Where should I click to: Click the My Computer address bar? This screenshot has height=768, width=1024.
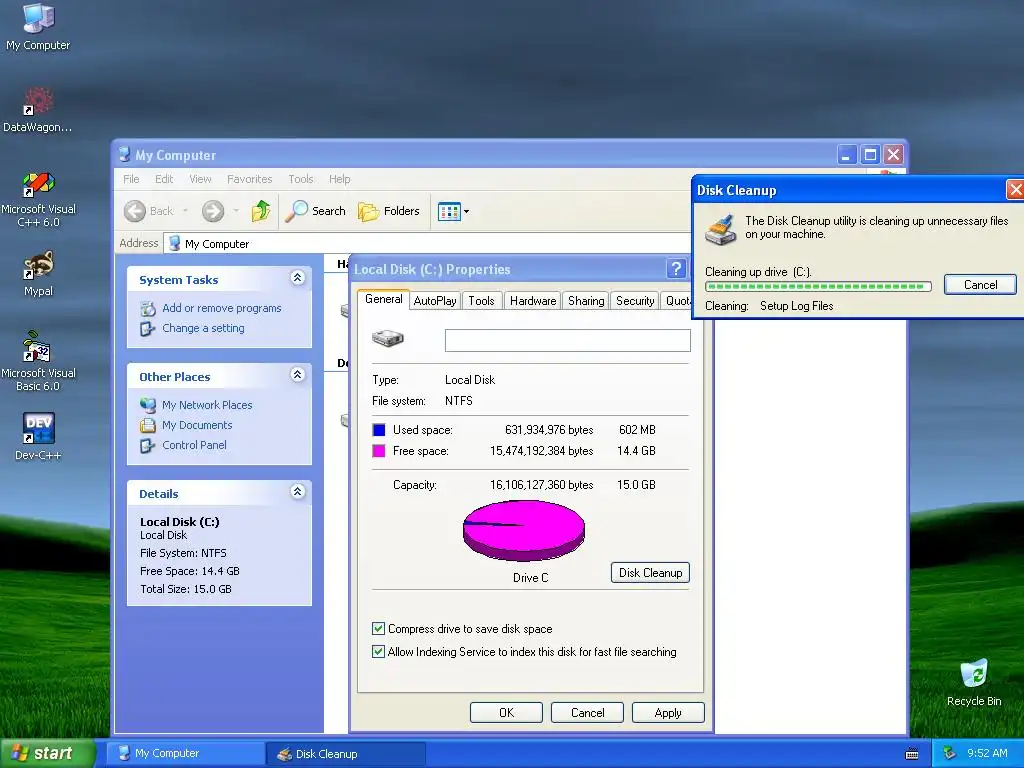[x=428, y=244]
